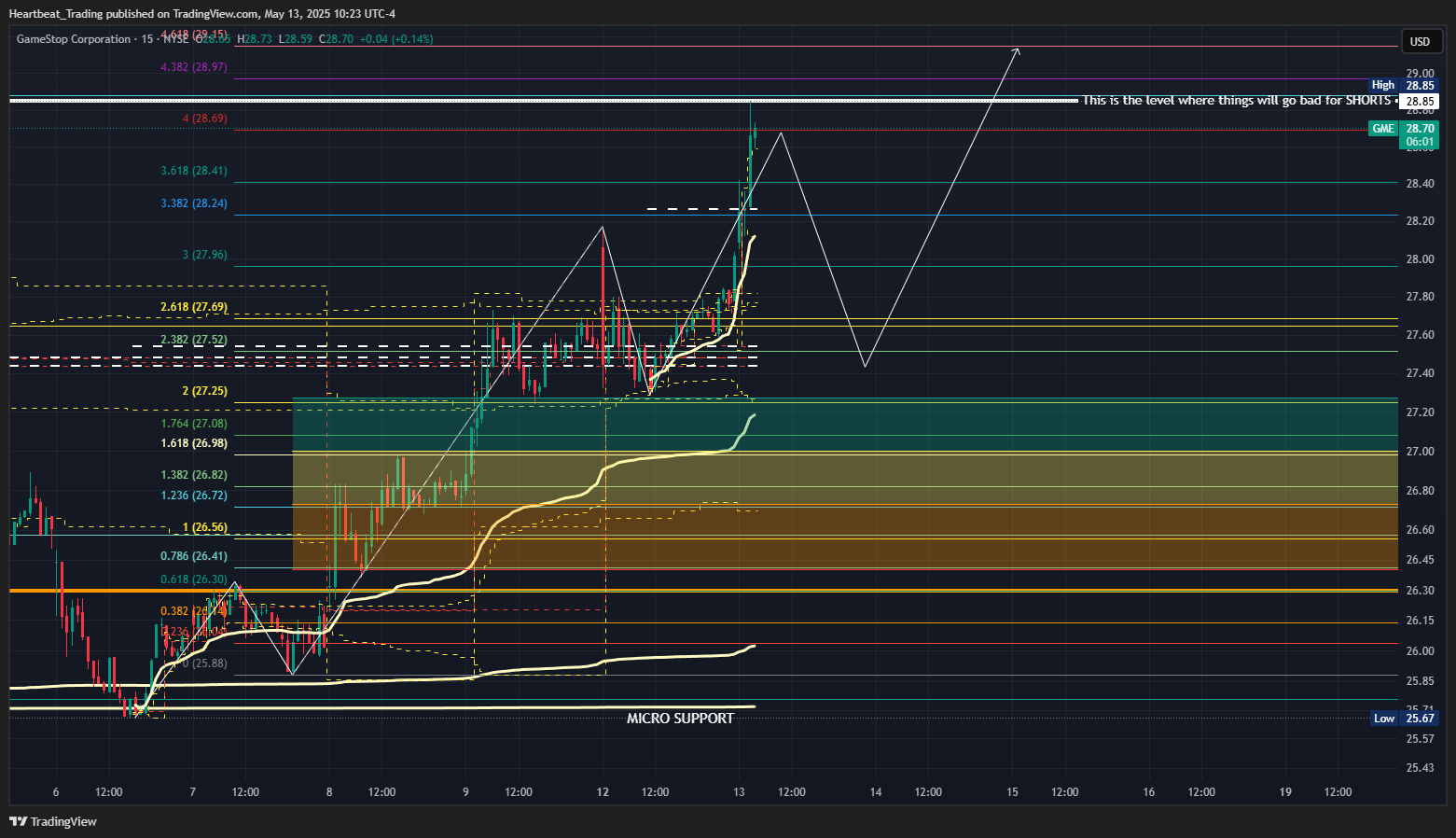Click the Fibonacci label 3.618 (28.41)
This screenshot has width=1456, height=838.
click(x=194, y=171)
